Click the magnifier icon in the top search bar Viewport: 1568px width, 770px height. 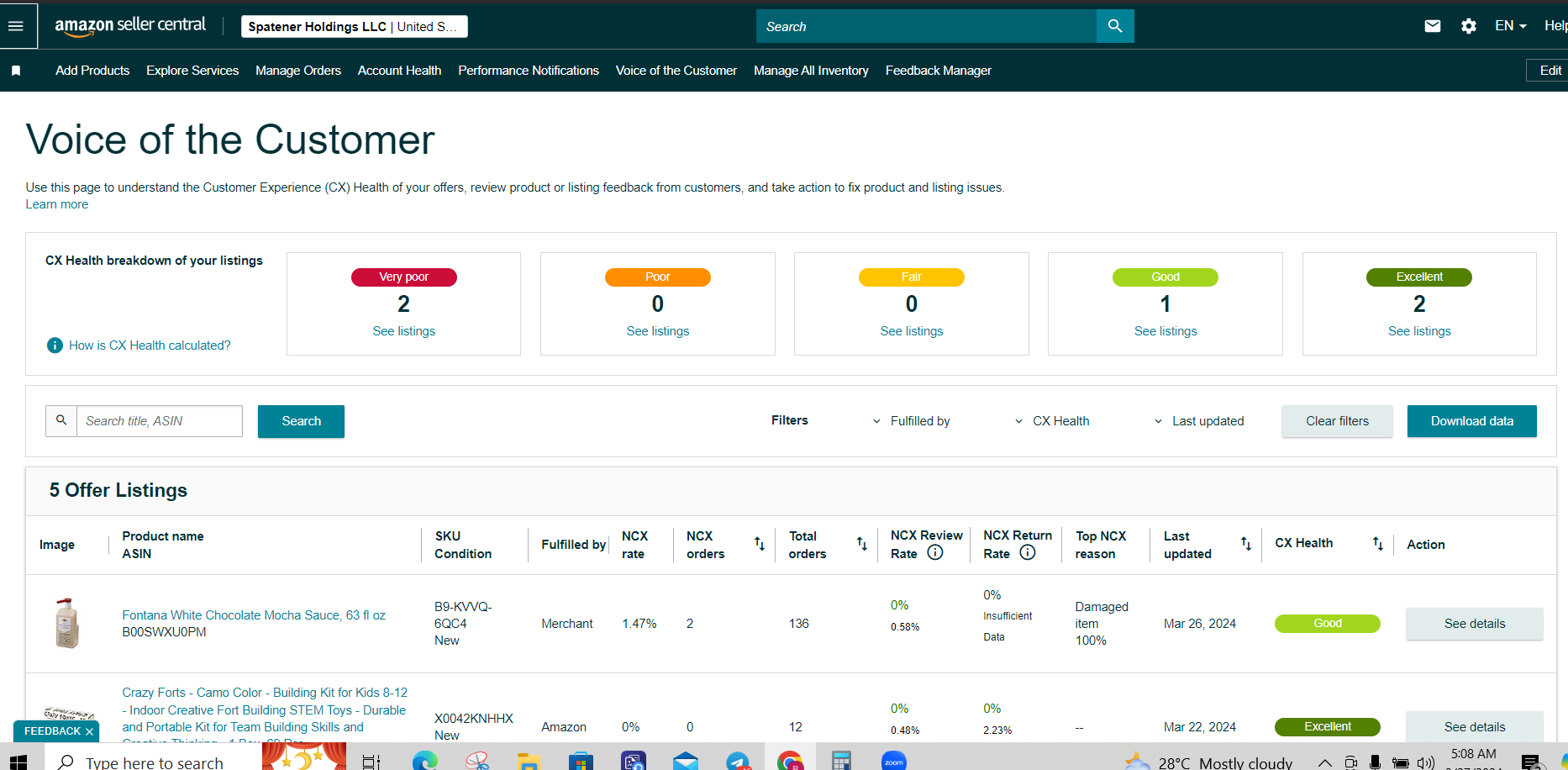tap(1115, 26)
